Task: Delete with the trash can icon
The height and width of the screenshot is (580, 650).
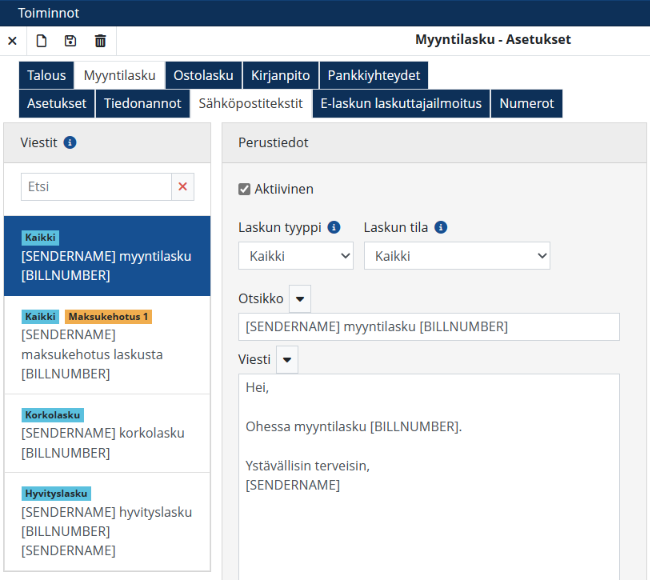Action: click(100, 41)
